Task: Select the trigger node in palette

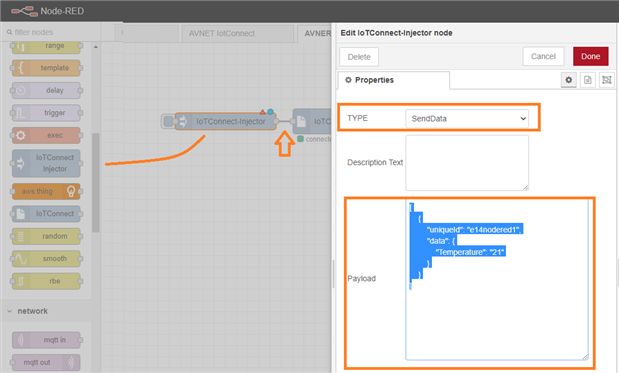Action: tap(47, 113)
